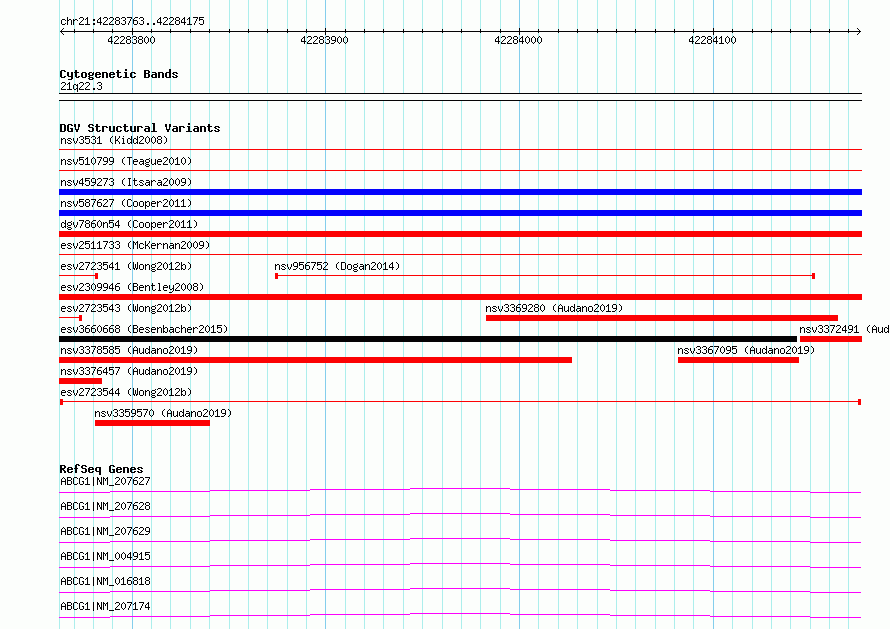
Task: Select the nsv3372491 variant label
Action: (844, 329)
